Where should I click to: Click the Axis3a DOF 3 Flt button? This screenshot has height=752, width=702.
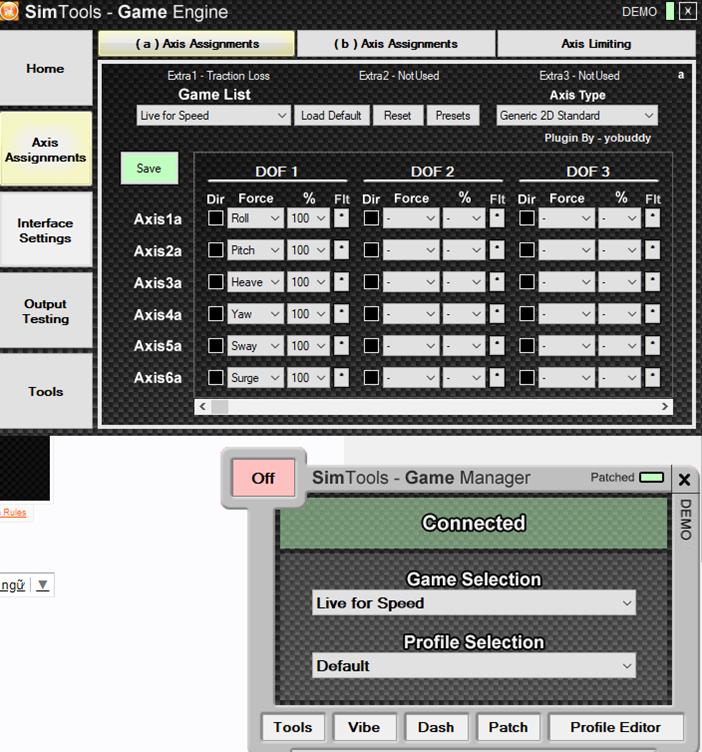tap(652, 282)
